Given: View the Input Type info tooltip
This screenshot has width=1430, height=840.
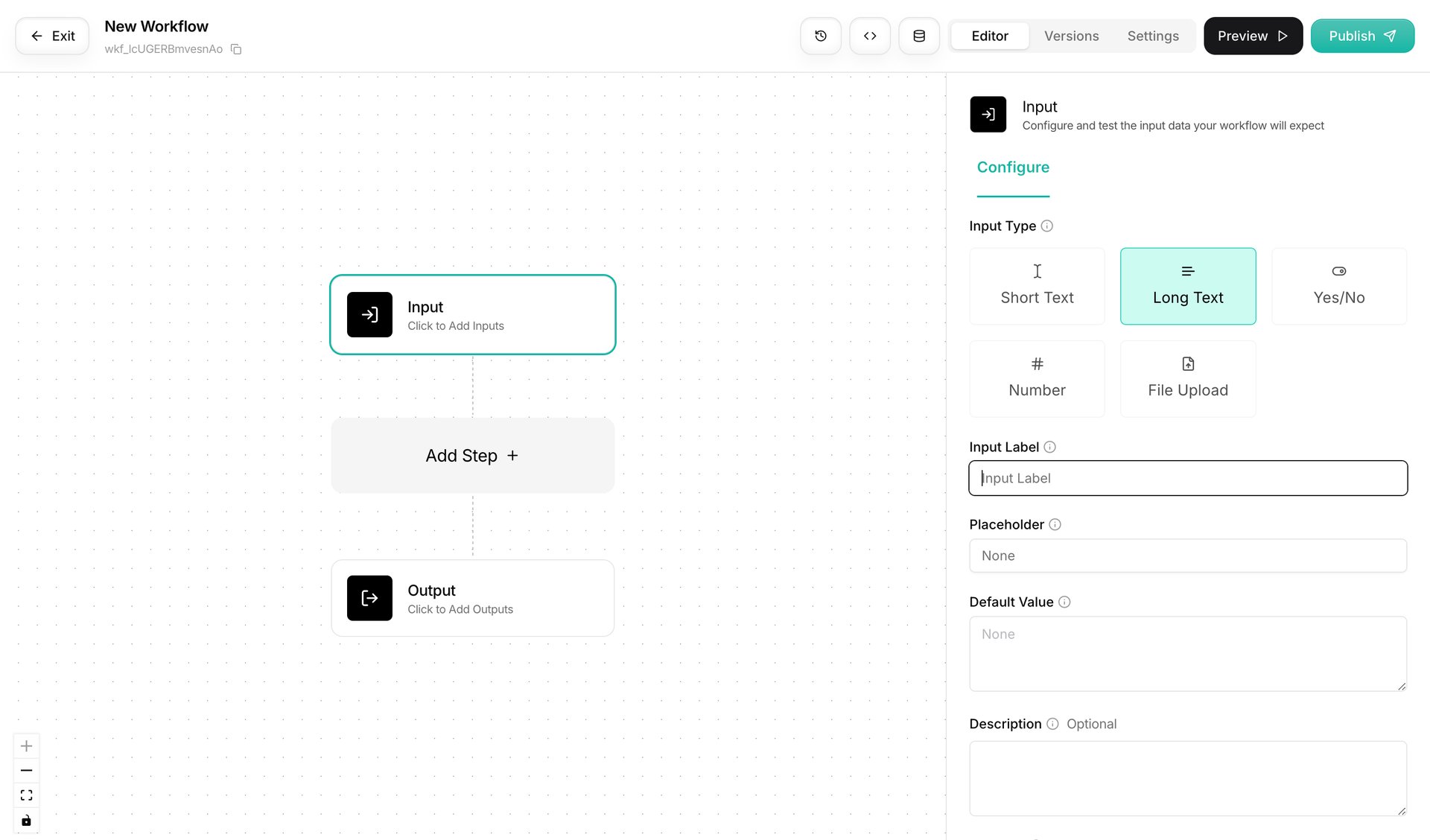Looking at the screenshot, I should point(1048,226).
